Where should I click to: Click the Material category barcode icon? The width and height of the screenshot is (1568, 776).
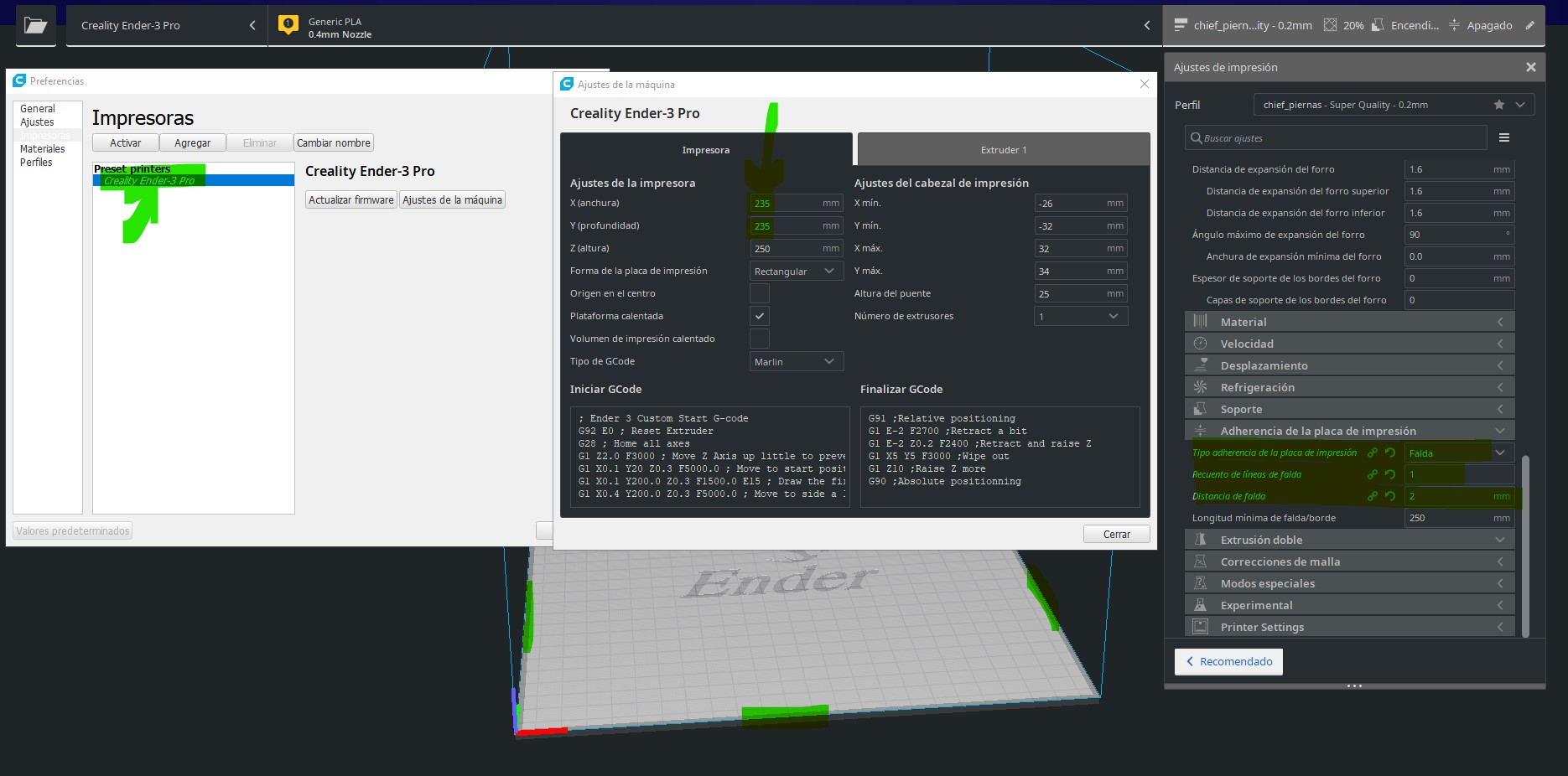point(1201,321)
